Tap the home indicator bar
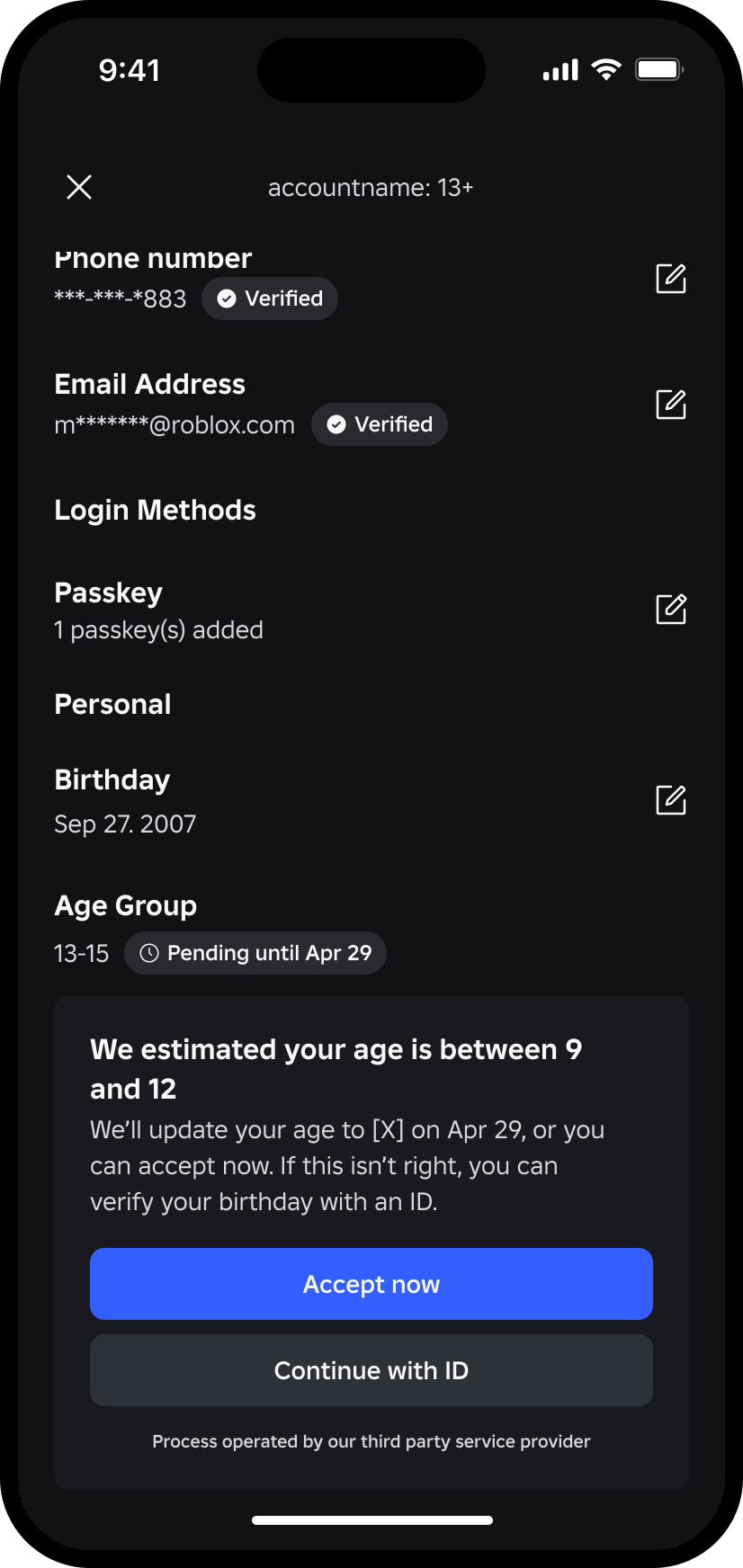The width and height of the screenshot is (743, 1568). coord(372,1520)
